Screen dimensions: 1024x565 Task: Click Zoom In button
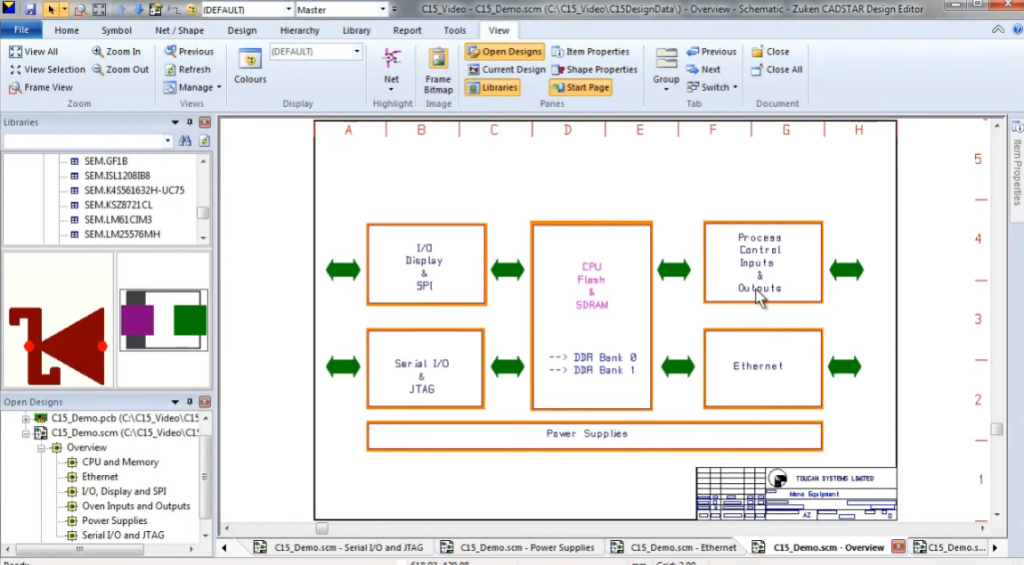(116, 51)
